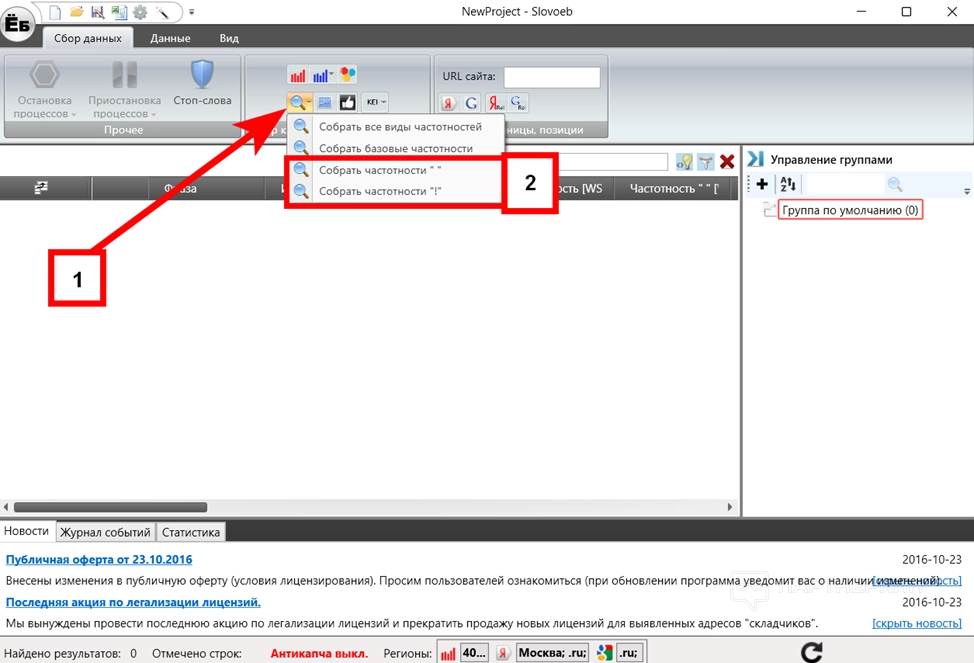Click the red bar chart Wordstat icon

coord(298,75)
